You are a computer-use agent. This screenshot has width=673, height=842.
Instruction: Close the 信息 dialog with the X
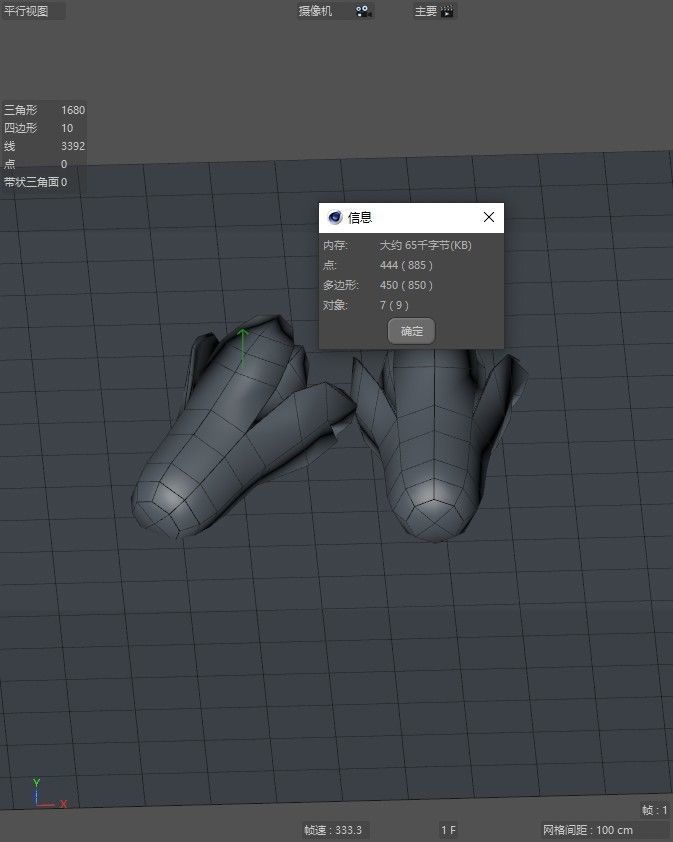click(489, 217)
